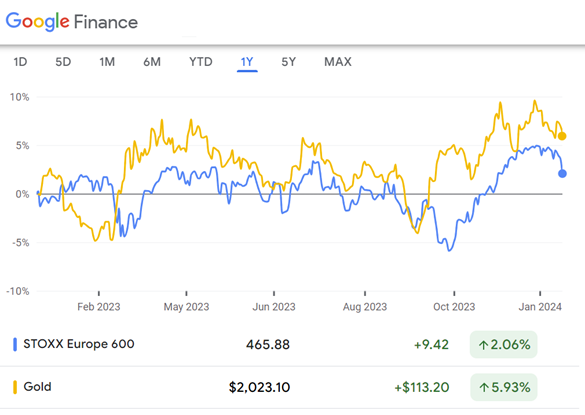585x415 pixels.
Task: Choose the YTD range tab
Action: (201, 62)
